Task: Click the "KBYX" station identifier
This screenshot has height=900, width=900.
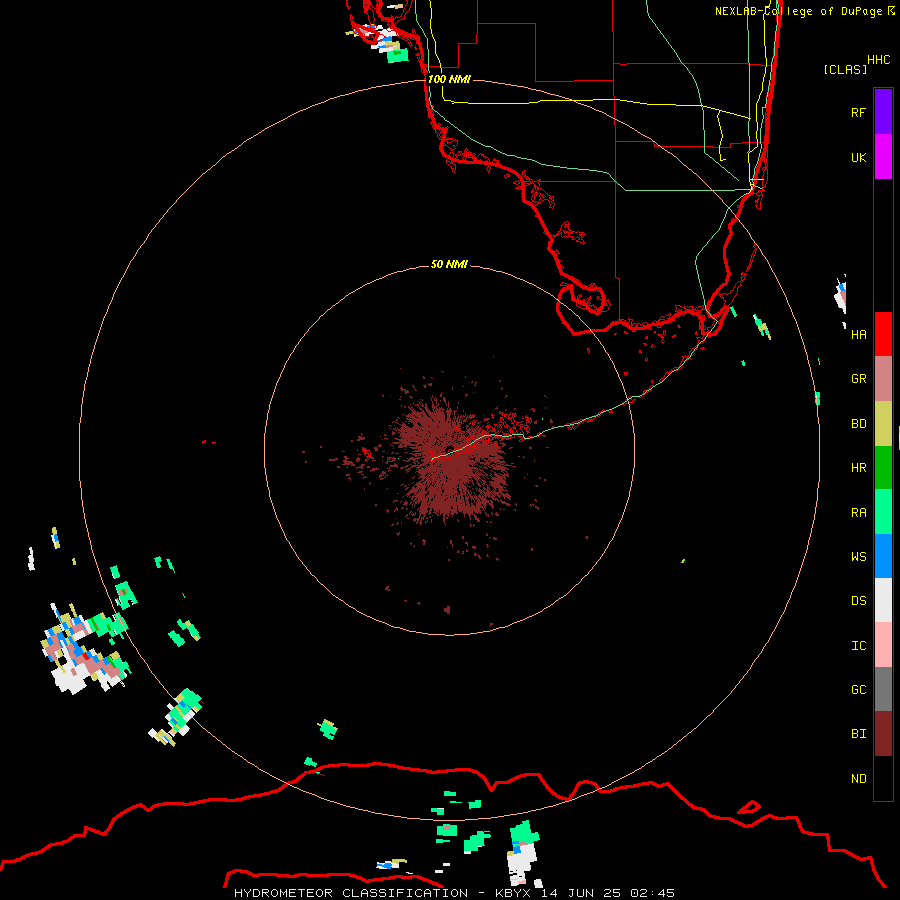Action: click(513, 893)
